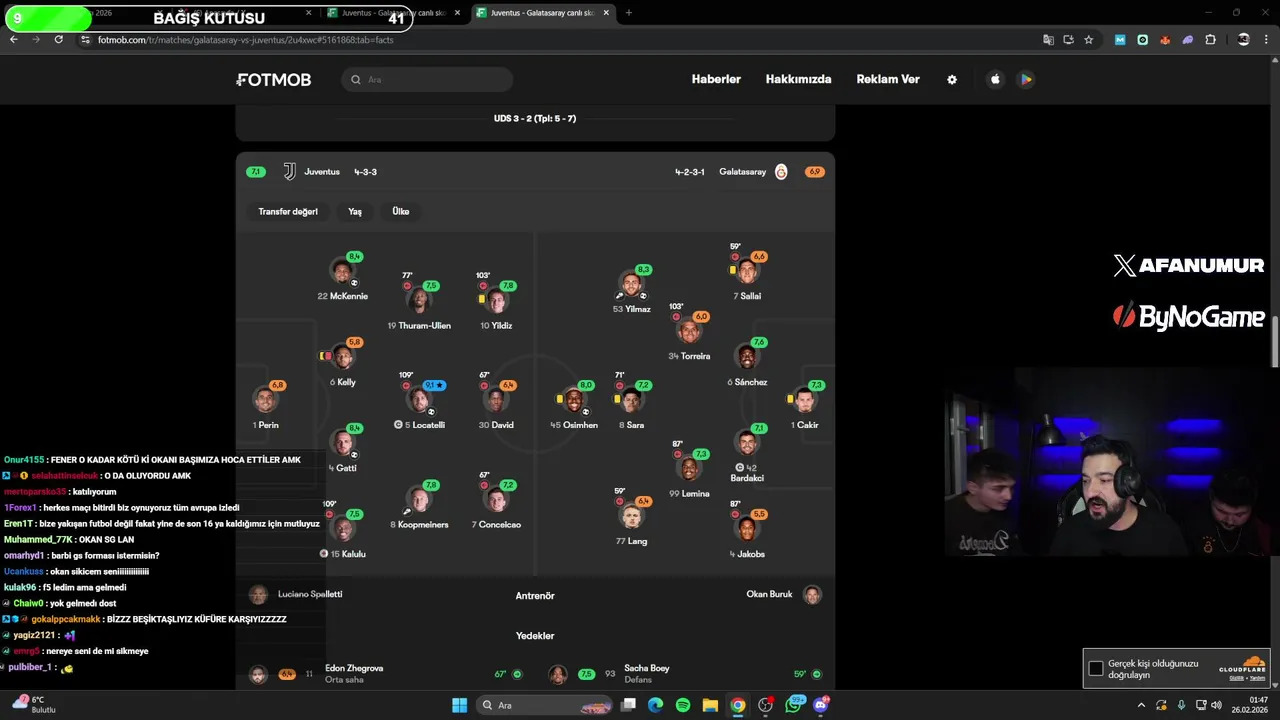This screenshot has height=720, width=1280.
Task: Select the Transfer değeri filter
Action: point(288,212)
